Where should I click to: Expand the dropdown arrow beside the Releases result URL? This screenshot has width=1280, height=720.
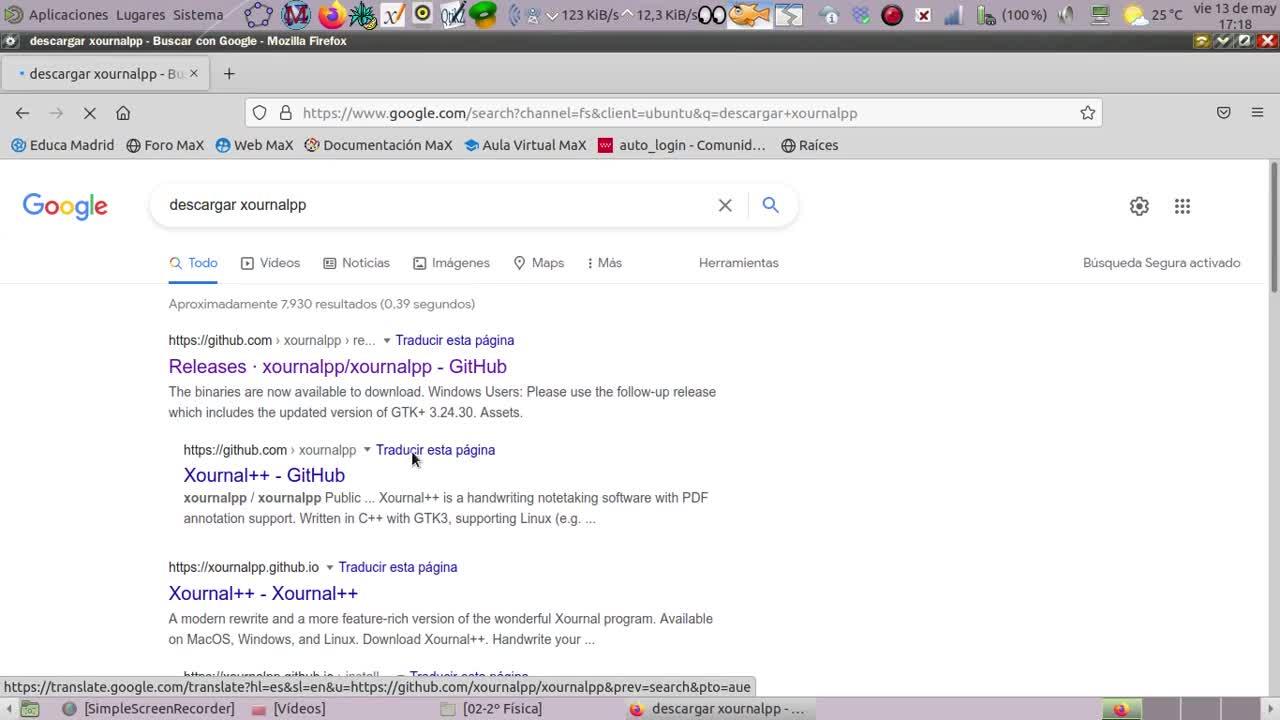[387, 341]
